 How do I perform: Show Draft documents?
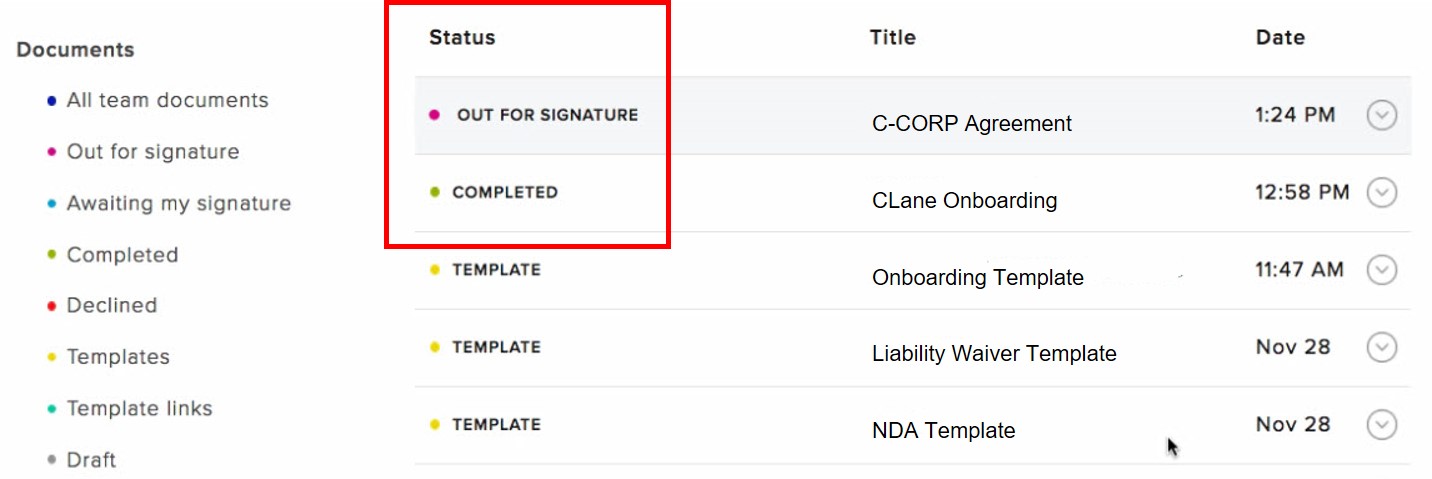[x=91, y=460]
